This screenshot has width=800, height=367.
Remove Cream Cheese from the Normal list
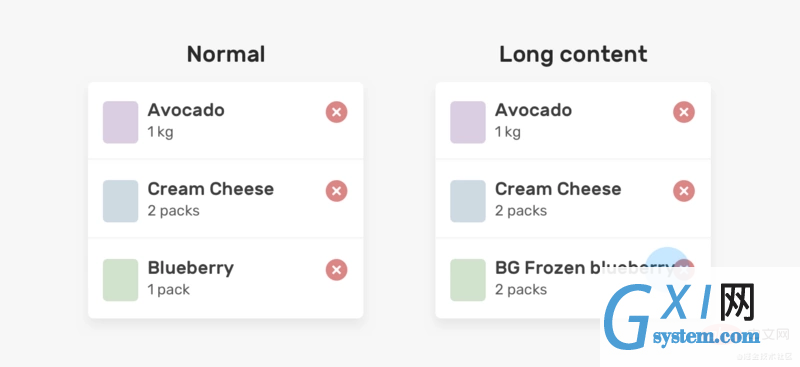tap(337, 191)
